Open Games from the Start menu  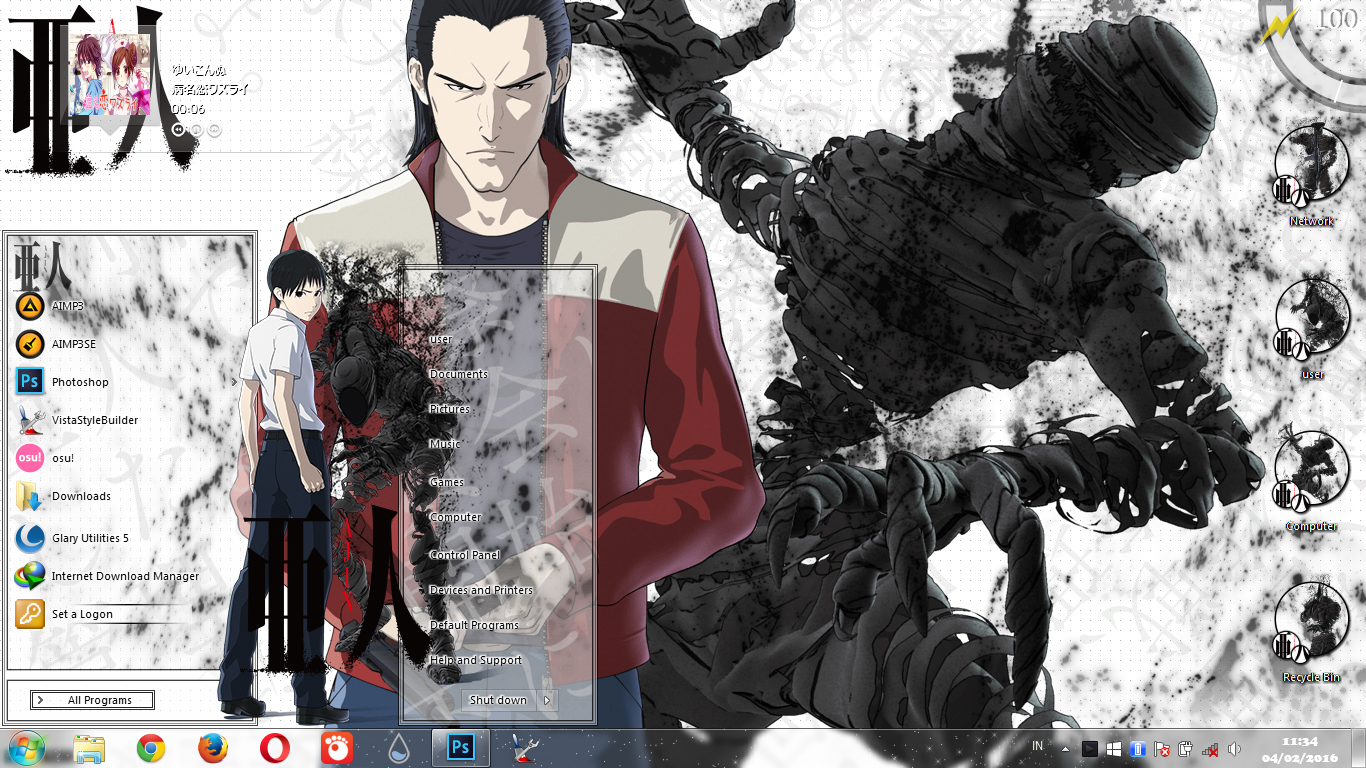[446, 482]
